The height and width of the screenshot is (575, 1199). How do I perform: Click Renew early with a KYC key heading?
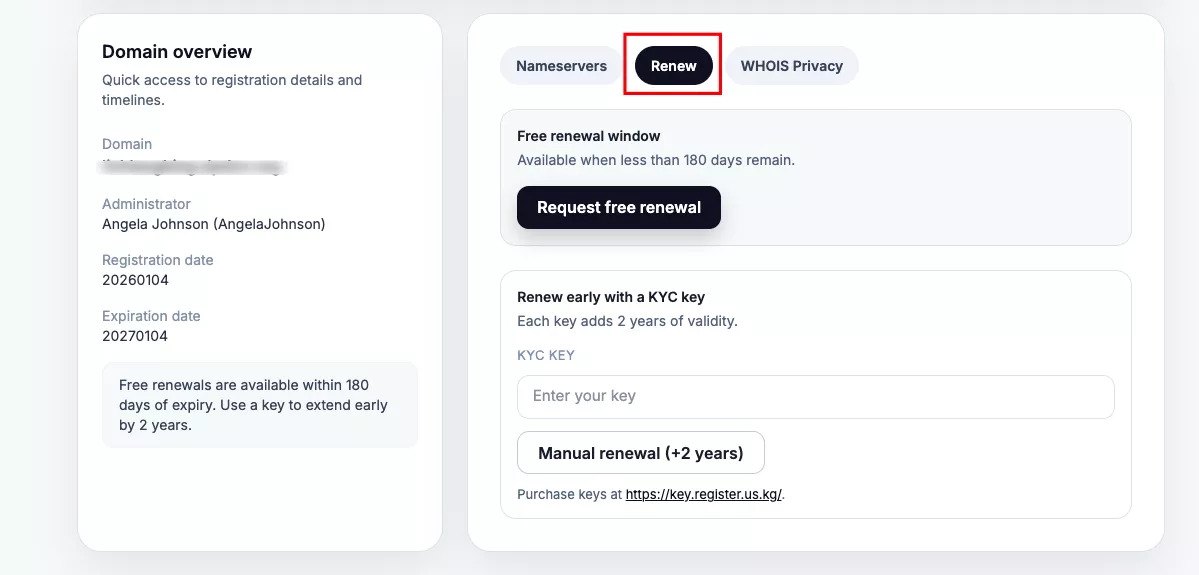[611, 297]
